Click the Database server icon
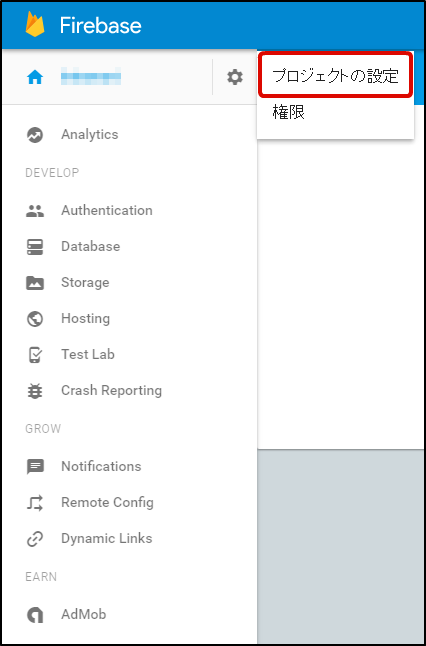Image resolution: width=426 pixels, height=646 pixels. [35, 247]
